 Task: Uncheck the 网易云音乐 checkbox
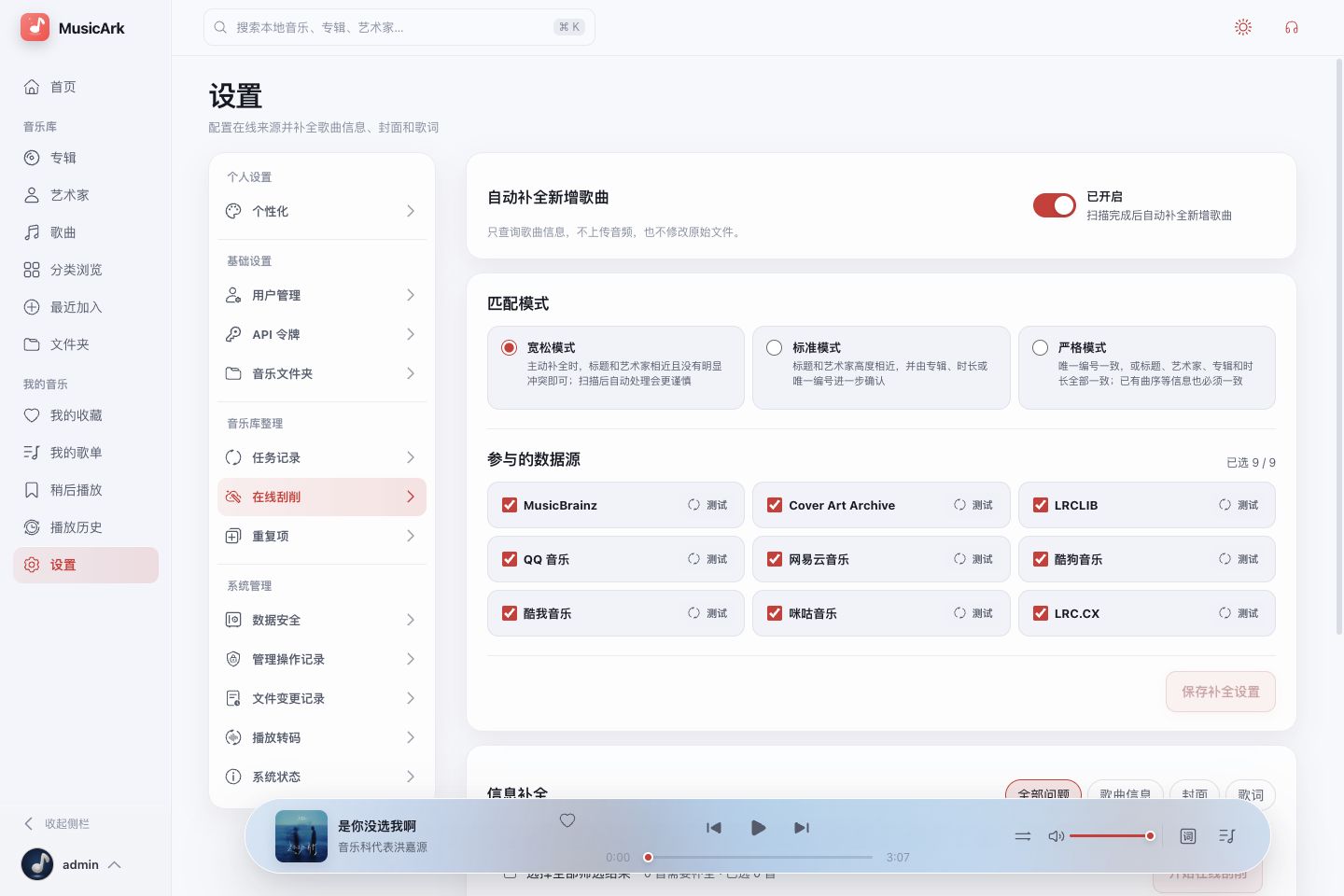pos(775,559)
